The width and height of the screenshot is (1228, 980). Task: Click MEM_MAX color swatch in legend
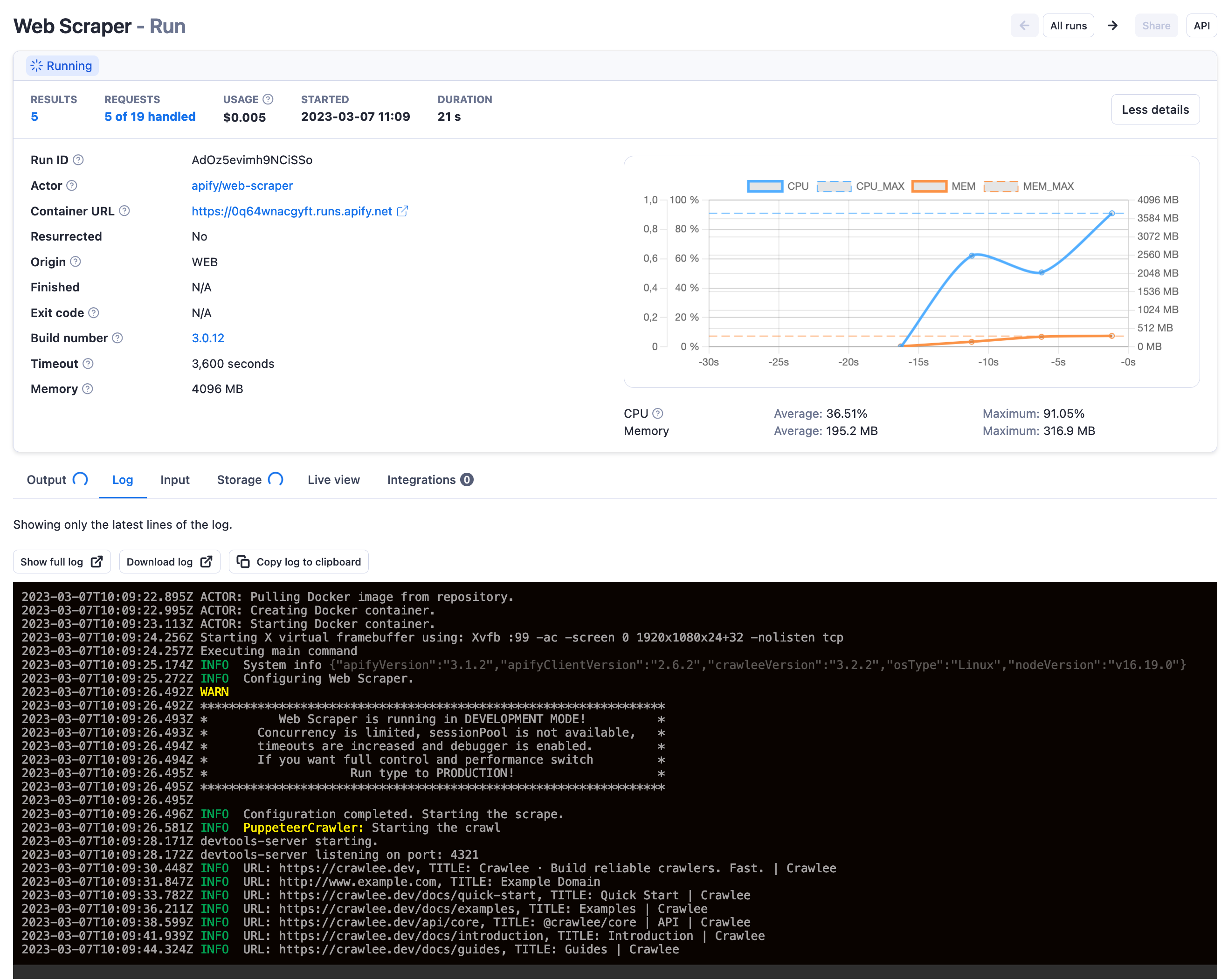click(1001, 186)
